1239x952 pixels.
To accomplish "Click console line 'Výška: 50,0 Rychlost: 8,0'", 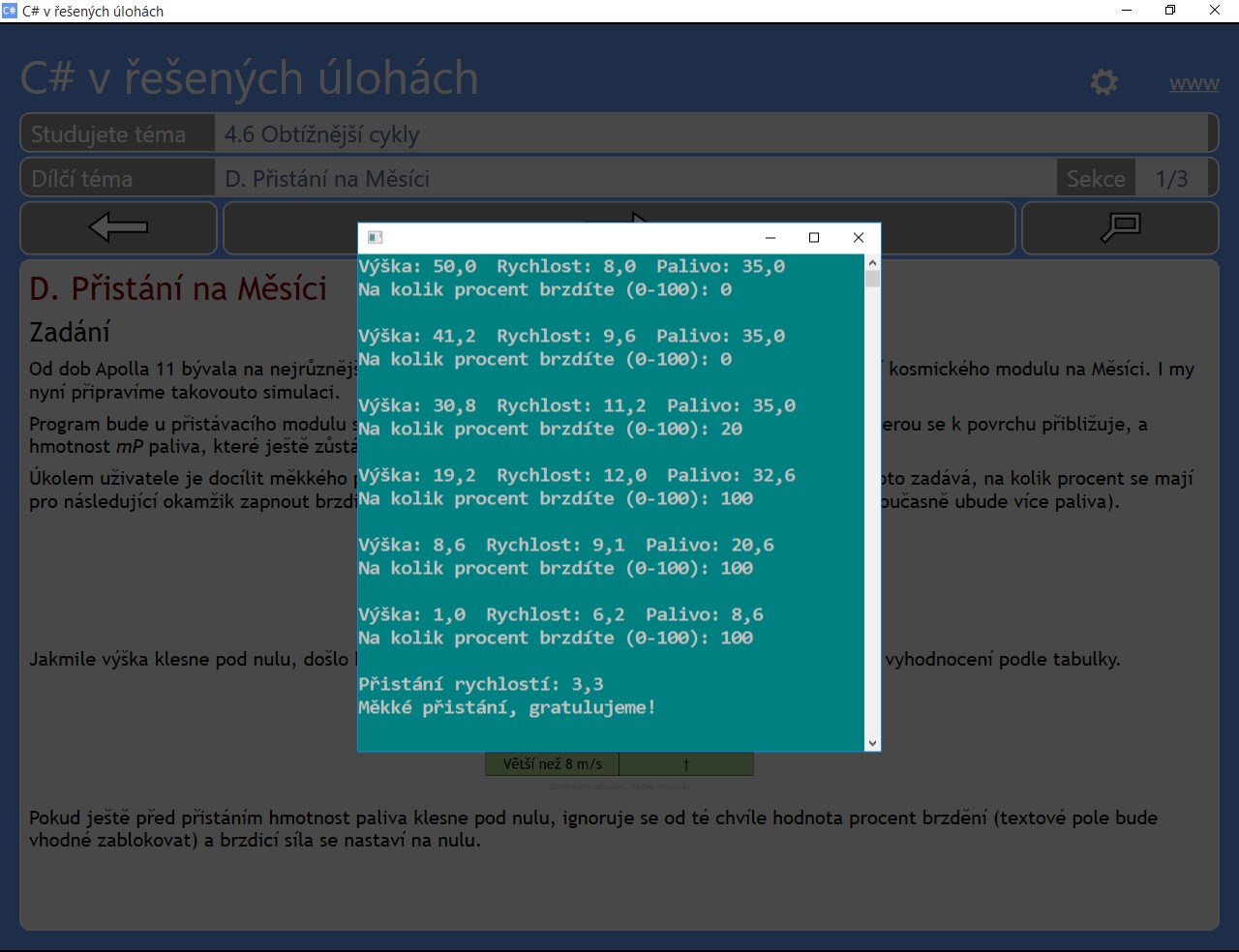I will point(572,267).
